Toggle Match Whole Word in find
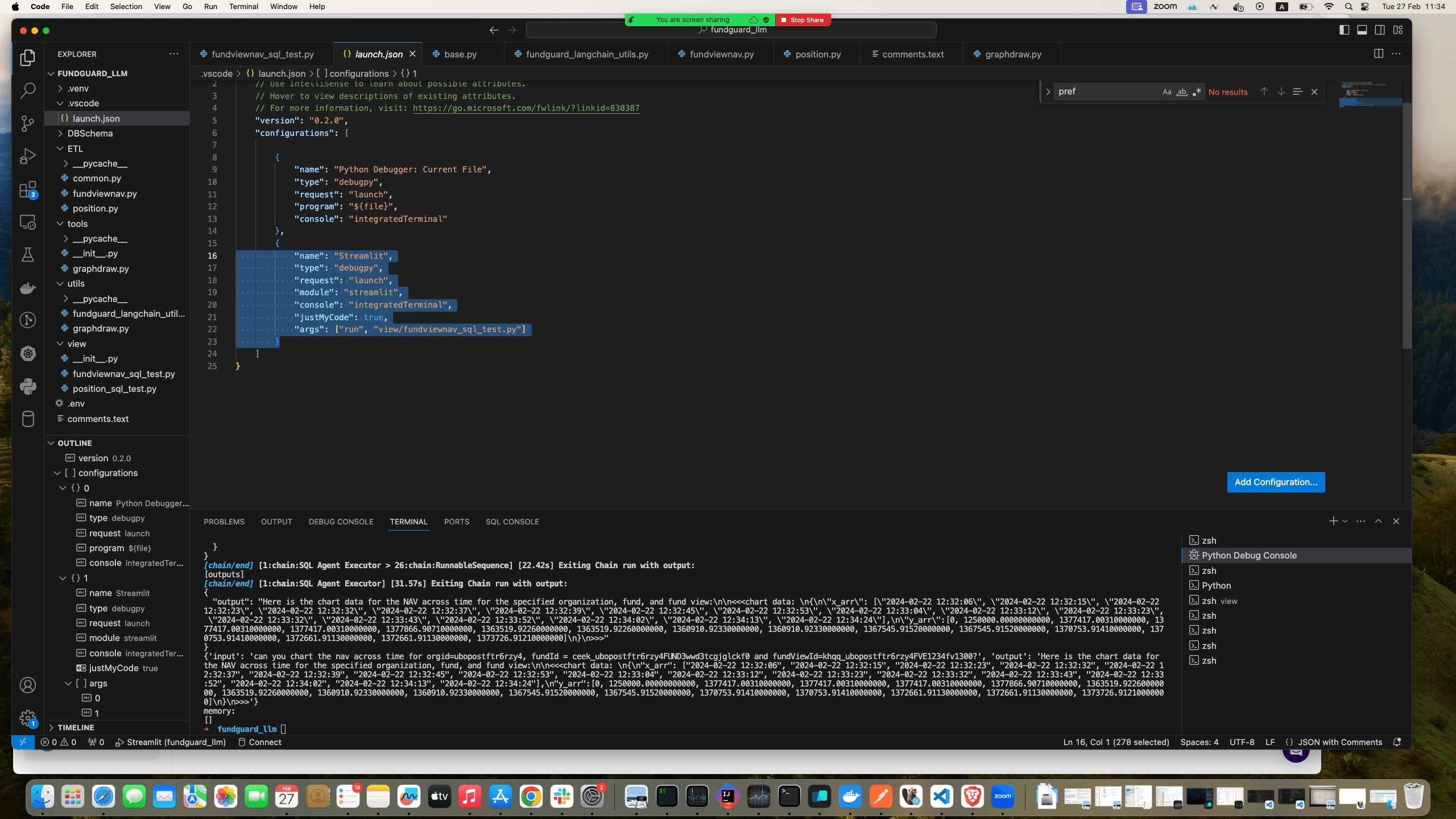 pyautogui.click(x=1182, y=92)
